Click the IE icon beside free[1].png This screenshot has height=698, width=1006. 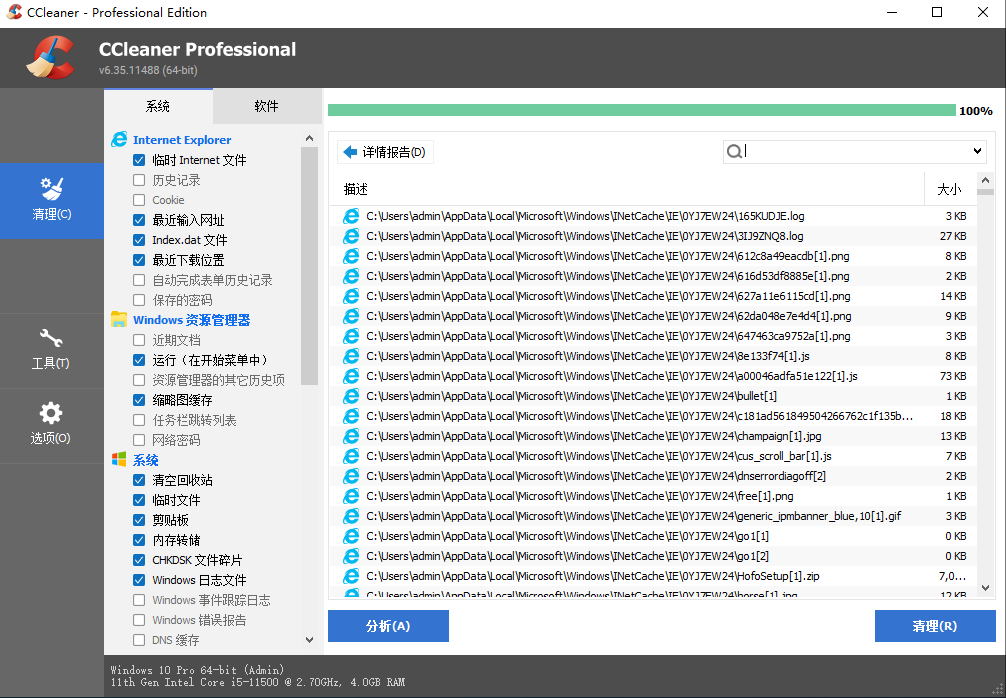point(351,496)
